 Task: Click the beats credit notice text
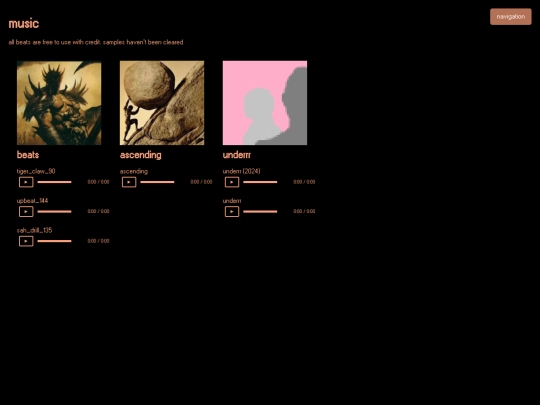96,42
